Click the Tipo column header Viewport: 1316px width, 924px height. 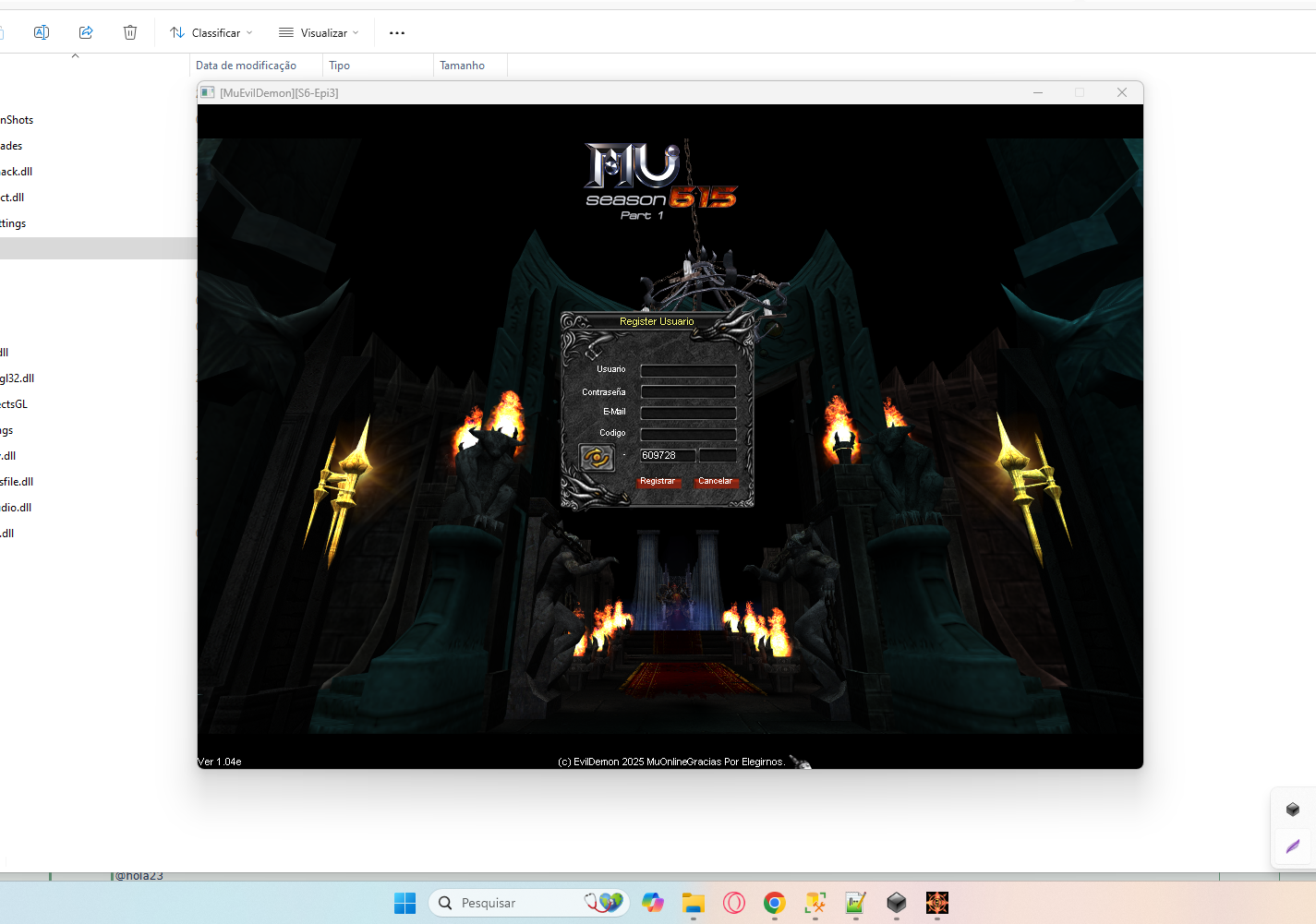378,66
